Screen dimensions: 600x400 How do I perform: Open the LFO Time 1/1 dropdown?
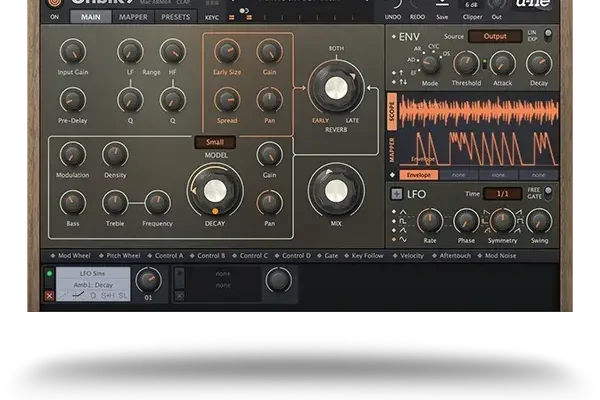click(x=502, y=193)
